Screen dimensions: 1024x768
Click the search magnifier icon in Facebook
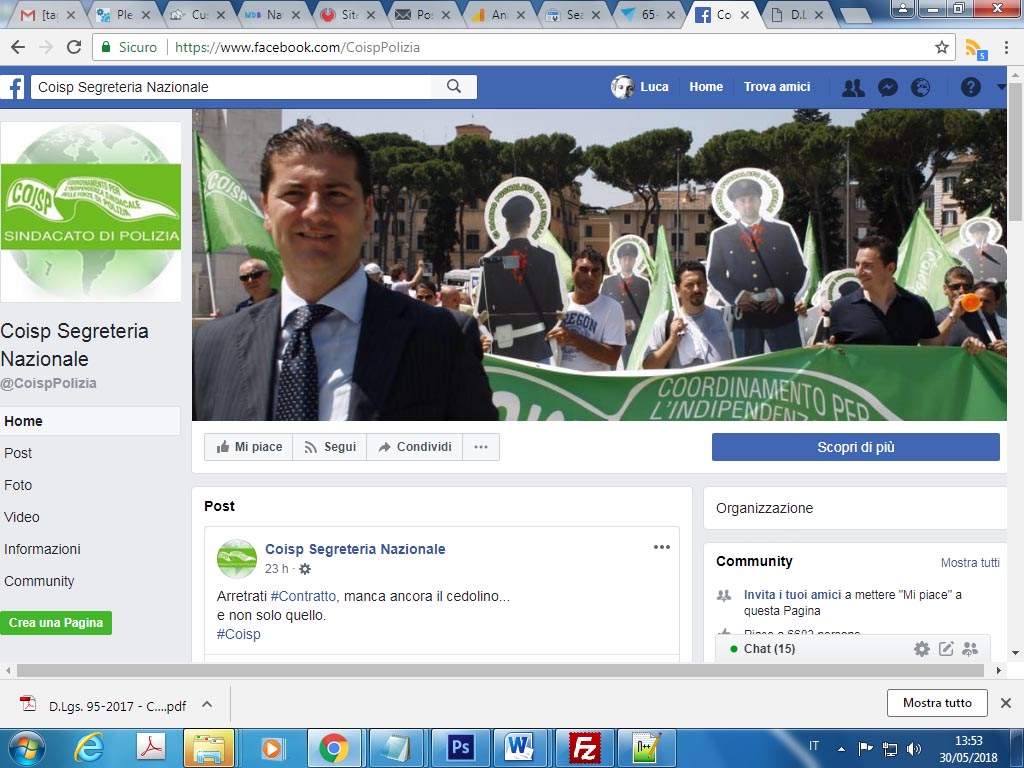click(454, 87)
